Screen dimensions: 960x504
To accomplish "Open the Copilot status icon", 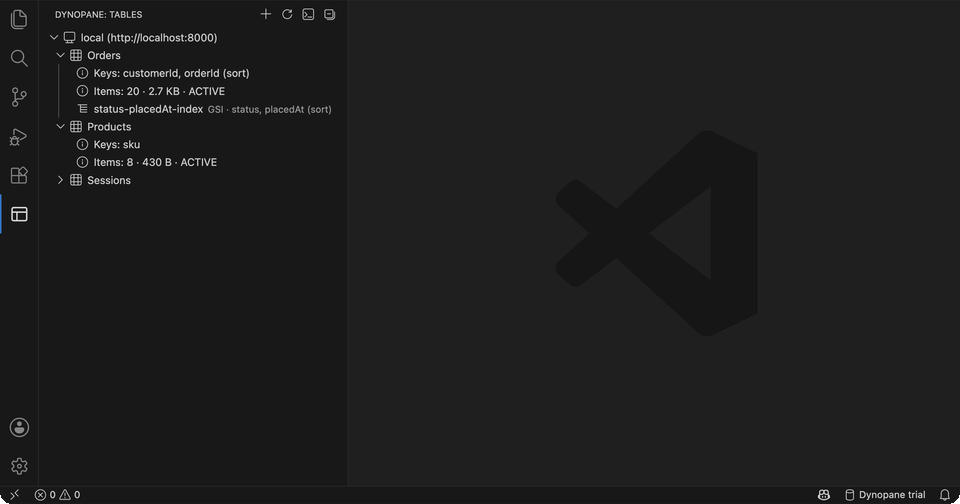I will (824, 495).
